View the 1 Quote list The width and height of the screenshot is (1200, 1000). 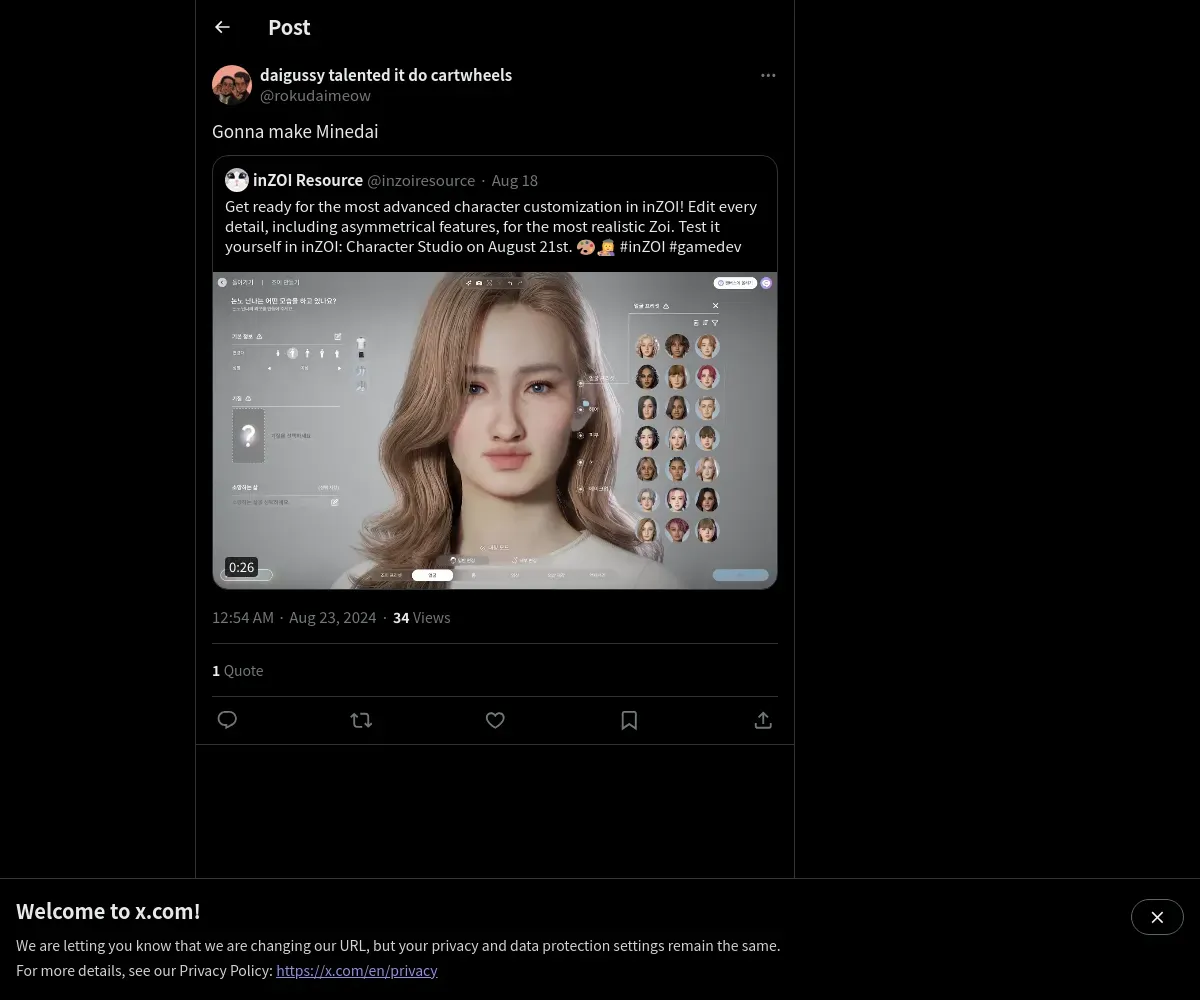coord(238,671)
